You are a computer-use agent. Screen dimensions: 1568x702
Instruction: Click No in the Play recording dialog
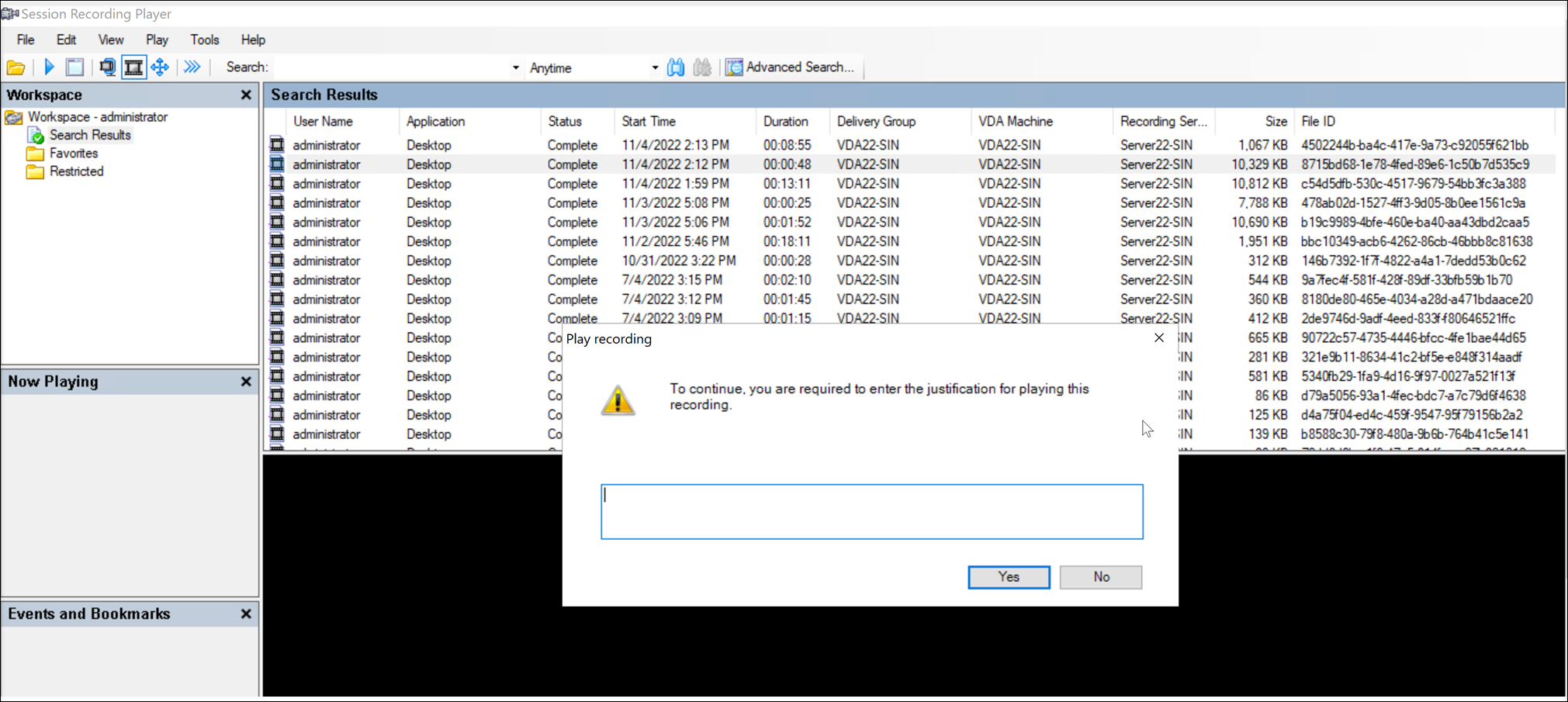pyautogui.click(x=1100, y=576)
